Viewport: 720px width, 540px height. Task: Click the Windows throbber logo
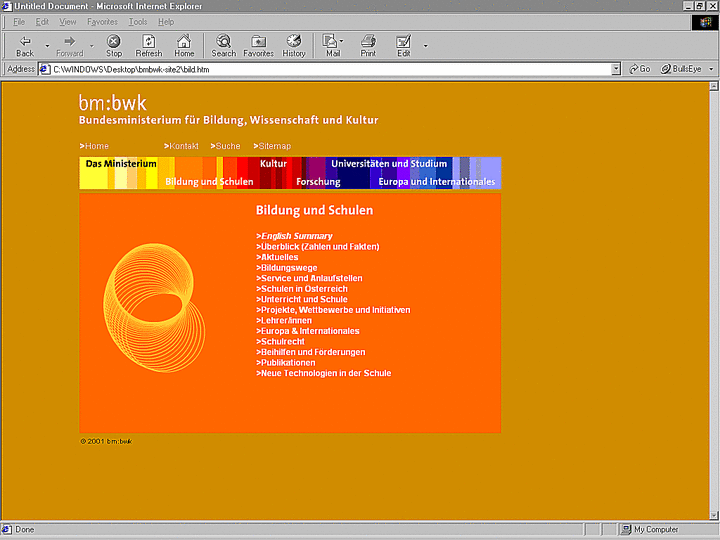tap(705, 22)
